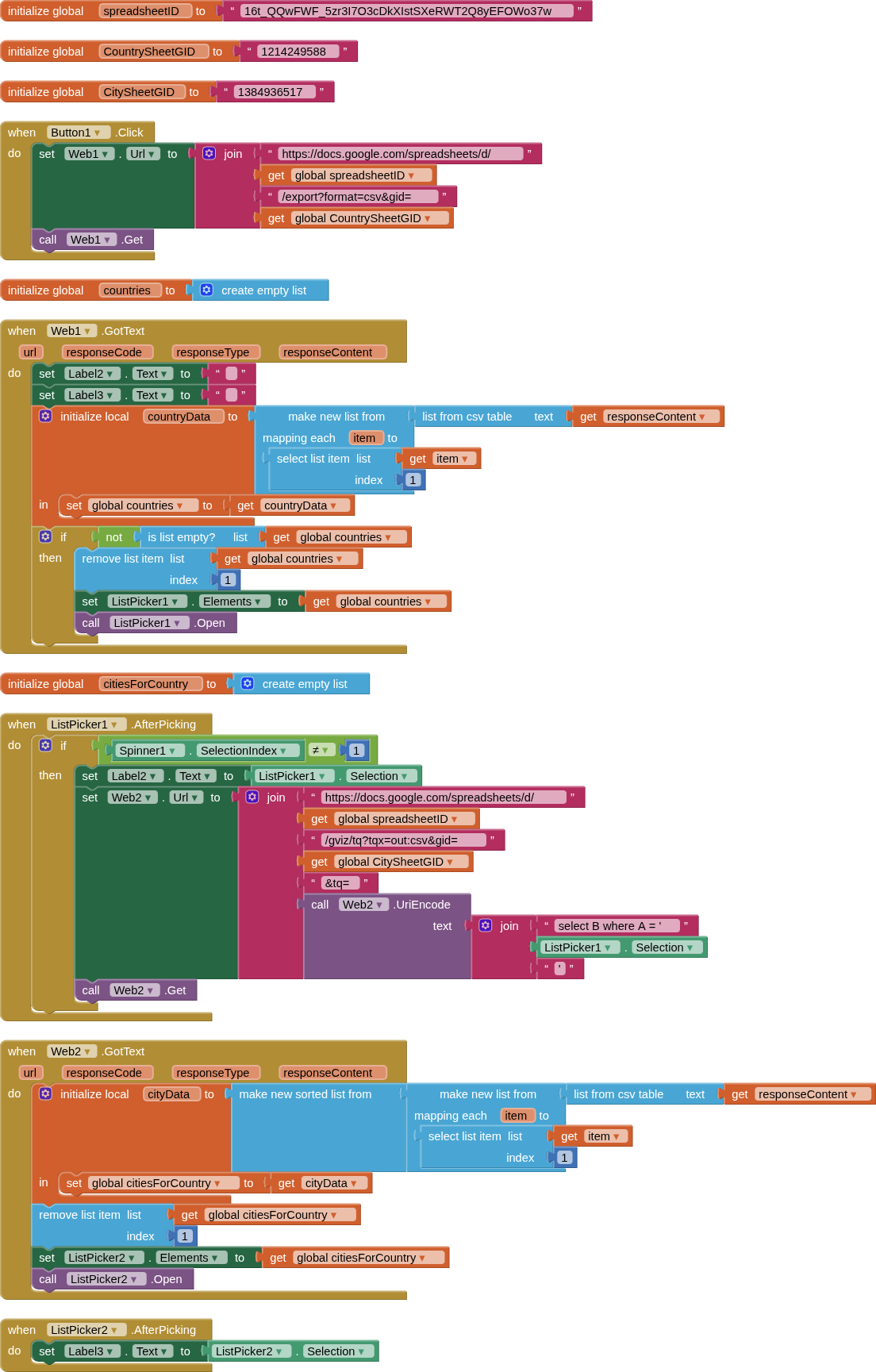Click the gear on the Web2 Url join block
The height and width of the screenshot is (1372, 876).
click(252, 797)
